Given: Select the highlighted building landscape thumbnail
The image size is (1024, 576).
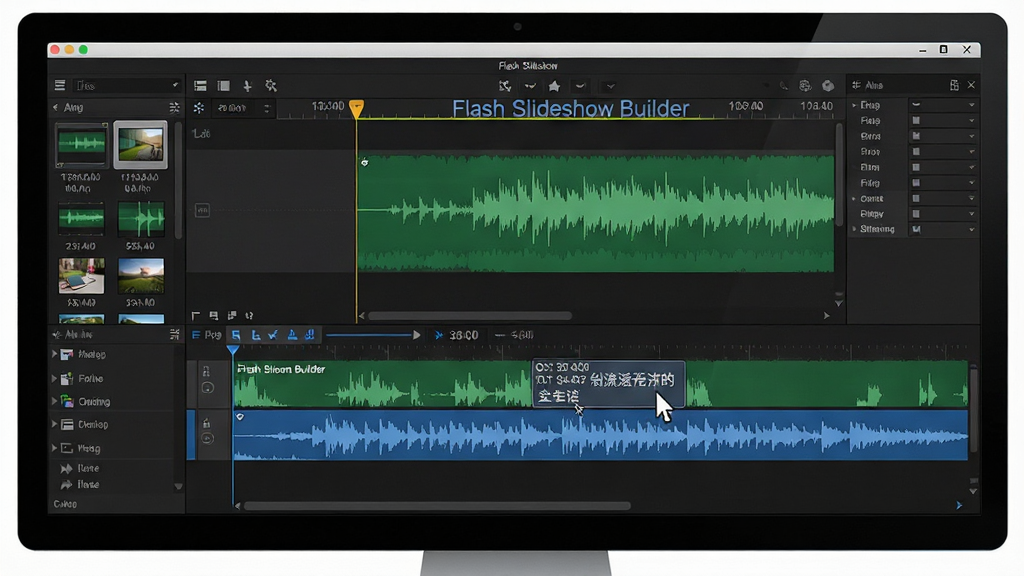Looking at the screenshot, I should click(x=140, y=144).
